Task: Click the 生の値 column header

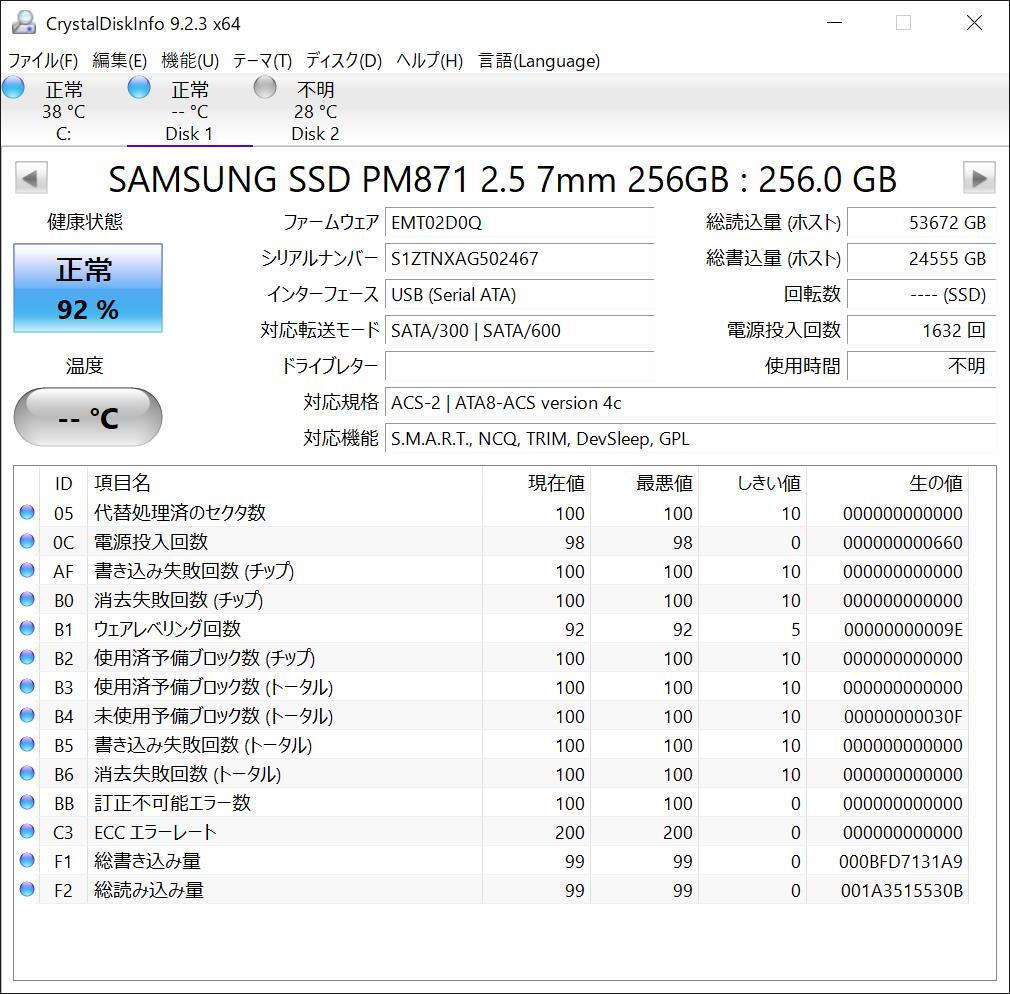Action: click(x=935, y=484)
